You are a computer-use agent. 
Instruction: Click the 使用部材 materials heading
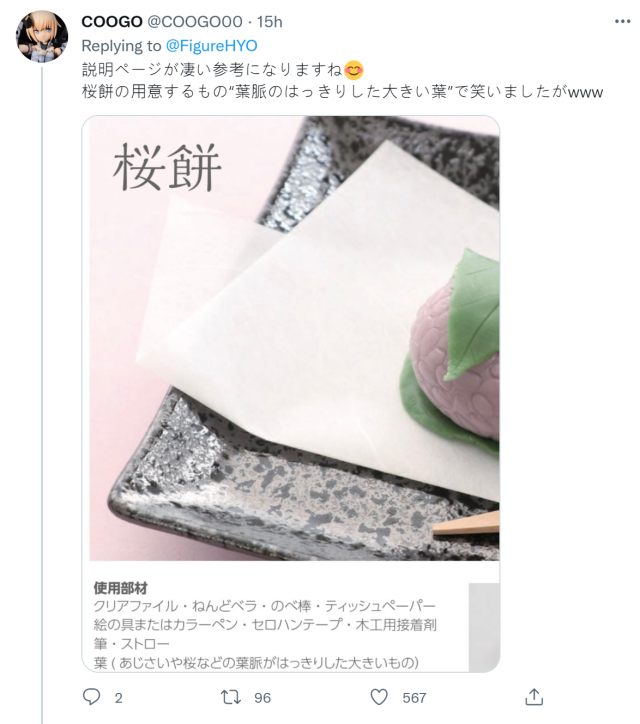tap(120, 588)
